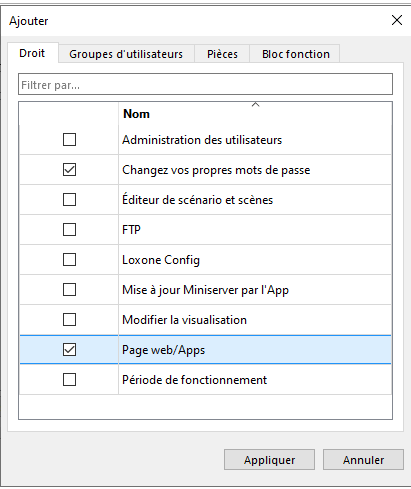
Task: Go to the Droit tab
Action: [32, 53]
